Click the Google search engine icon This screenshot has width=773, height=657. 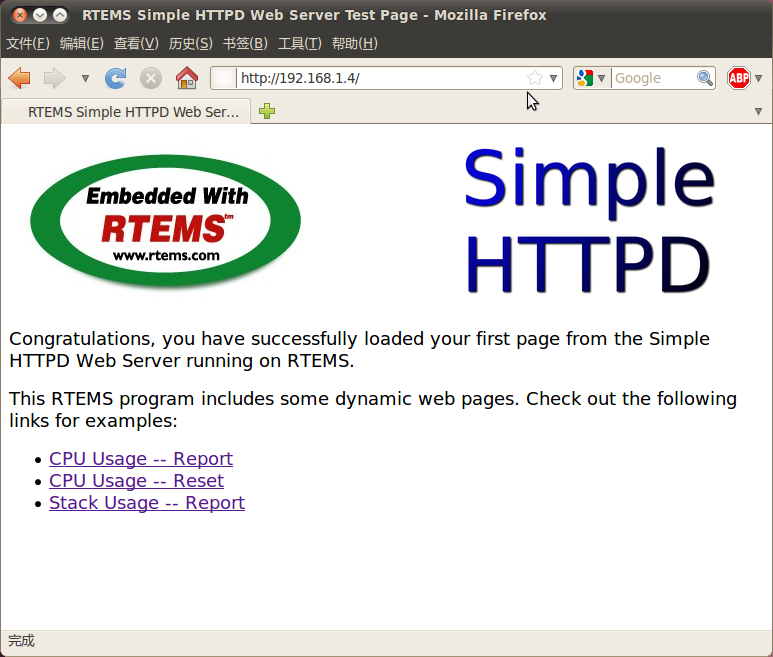tap(585, 78)
